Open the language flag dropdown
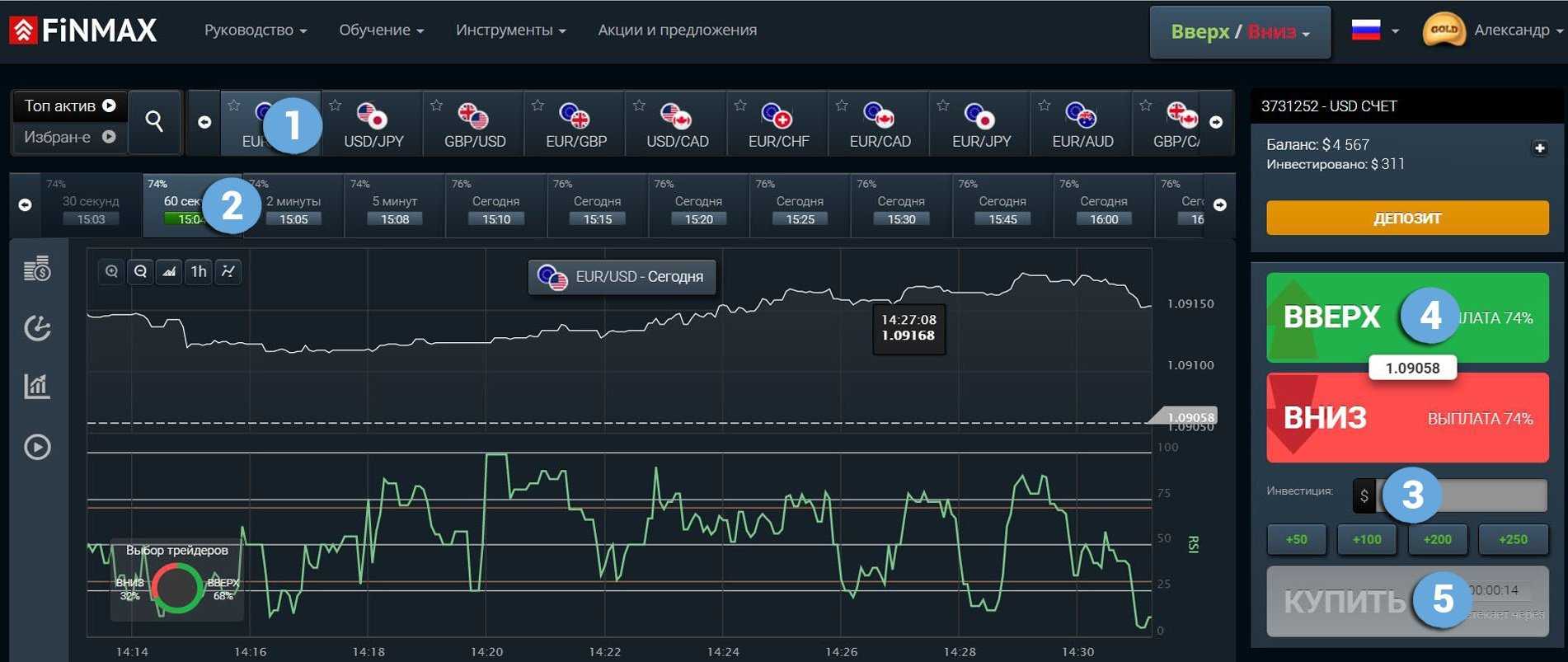 tap(1375, 31)
